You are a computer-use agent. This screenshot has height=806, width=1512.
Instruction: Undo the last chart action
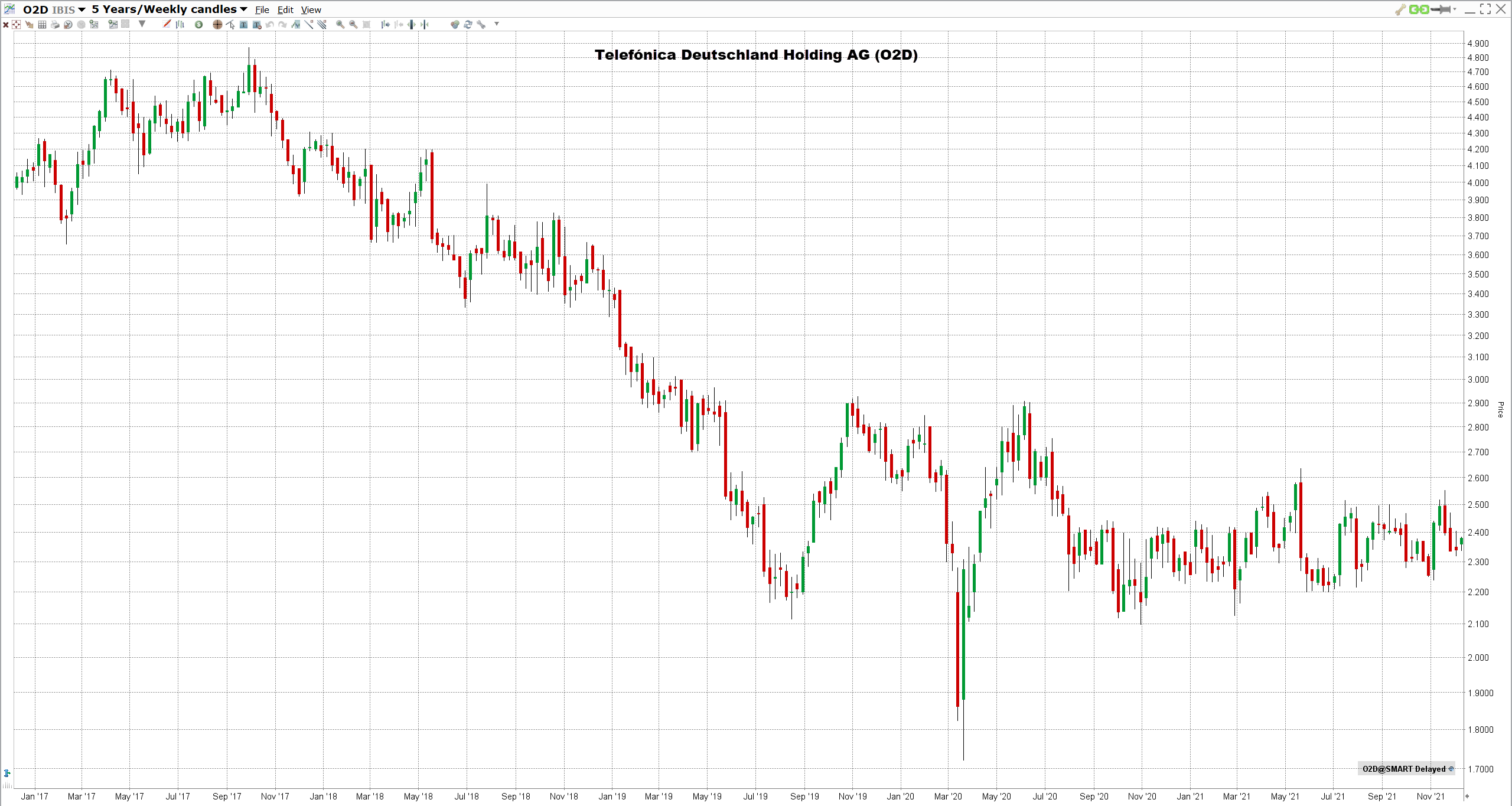click(x=269, y=24)
